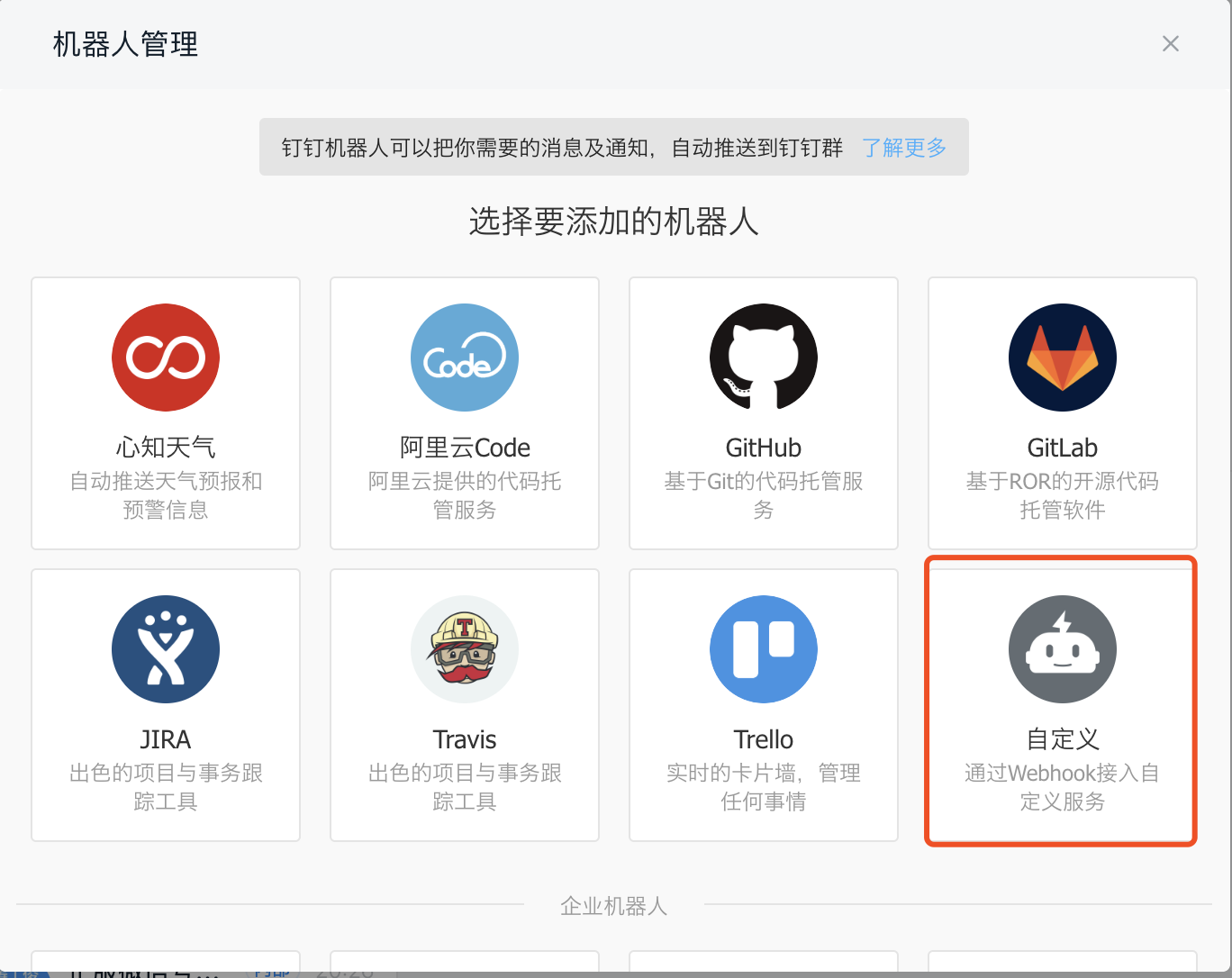
Task: Select the GitLab fox logo icon
Action: [1063, 358]
